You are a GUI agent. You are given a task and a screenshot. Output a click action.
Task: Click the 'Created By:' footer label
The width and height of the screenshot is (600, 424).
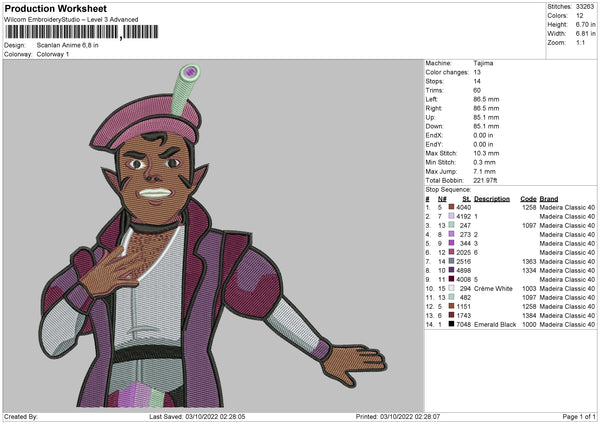[21, 417]
